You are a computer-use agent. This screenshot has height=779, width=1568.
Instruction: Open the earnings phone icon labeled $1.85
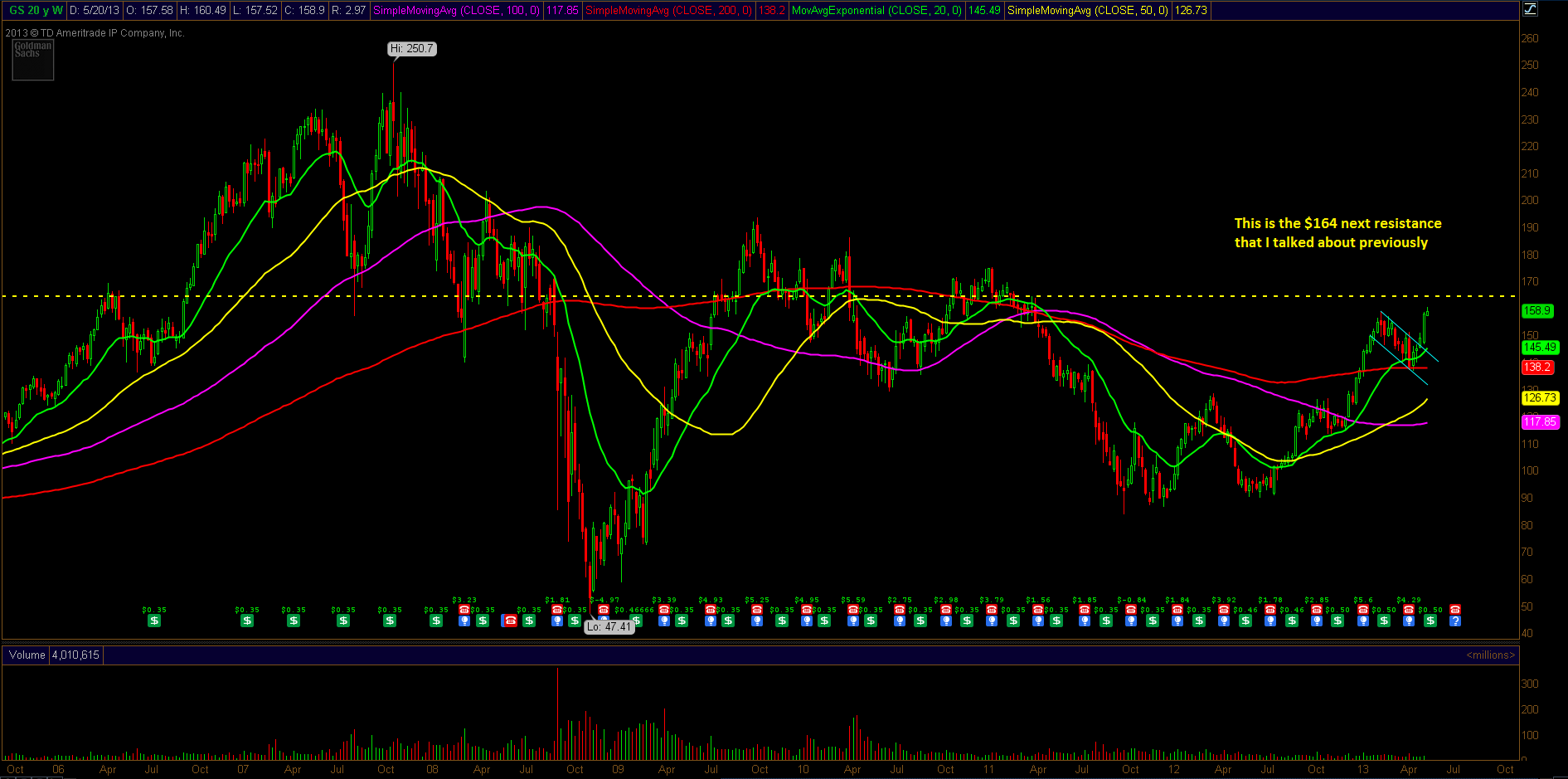point(1085,610)
